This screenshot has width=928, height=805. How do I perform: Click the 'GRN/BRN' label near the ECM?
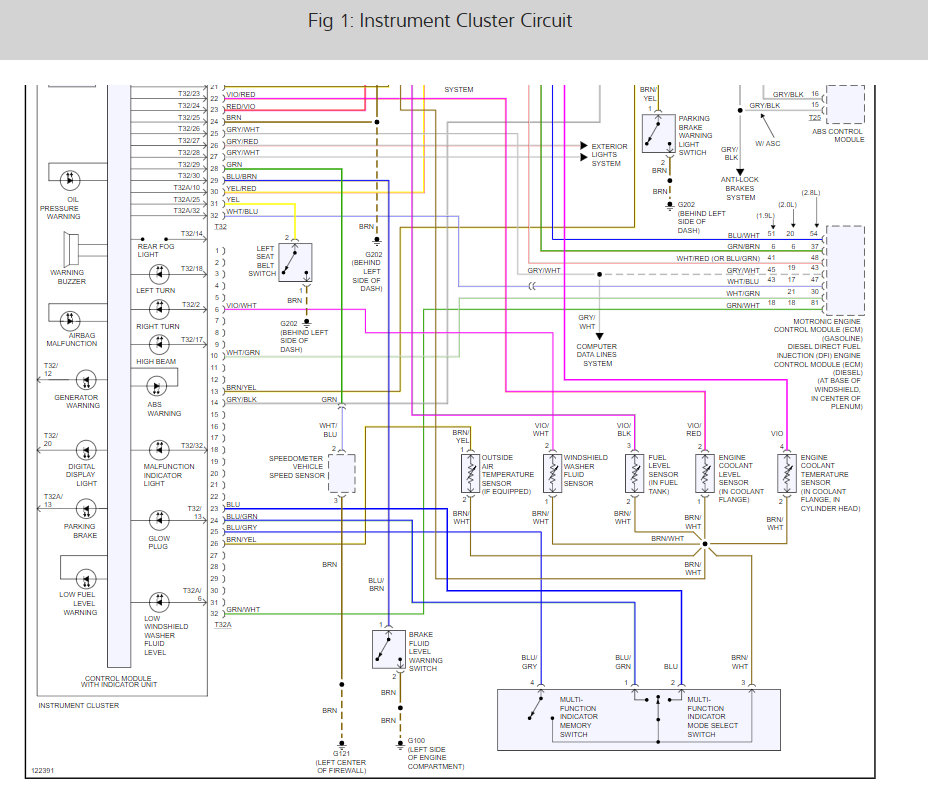[743, 247]
